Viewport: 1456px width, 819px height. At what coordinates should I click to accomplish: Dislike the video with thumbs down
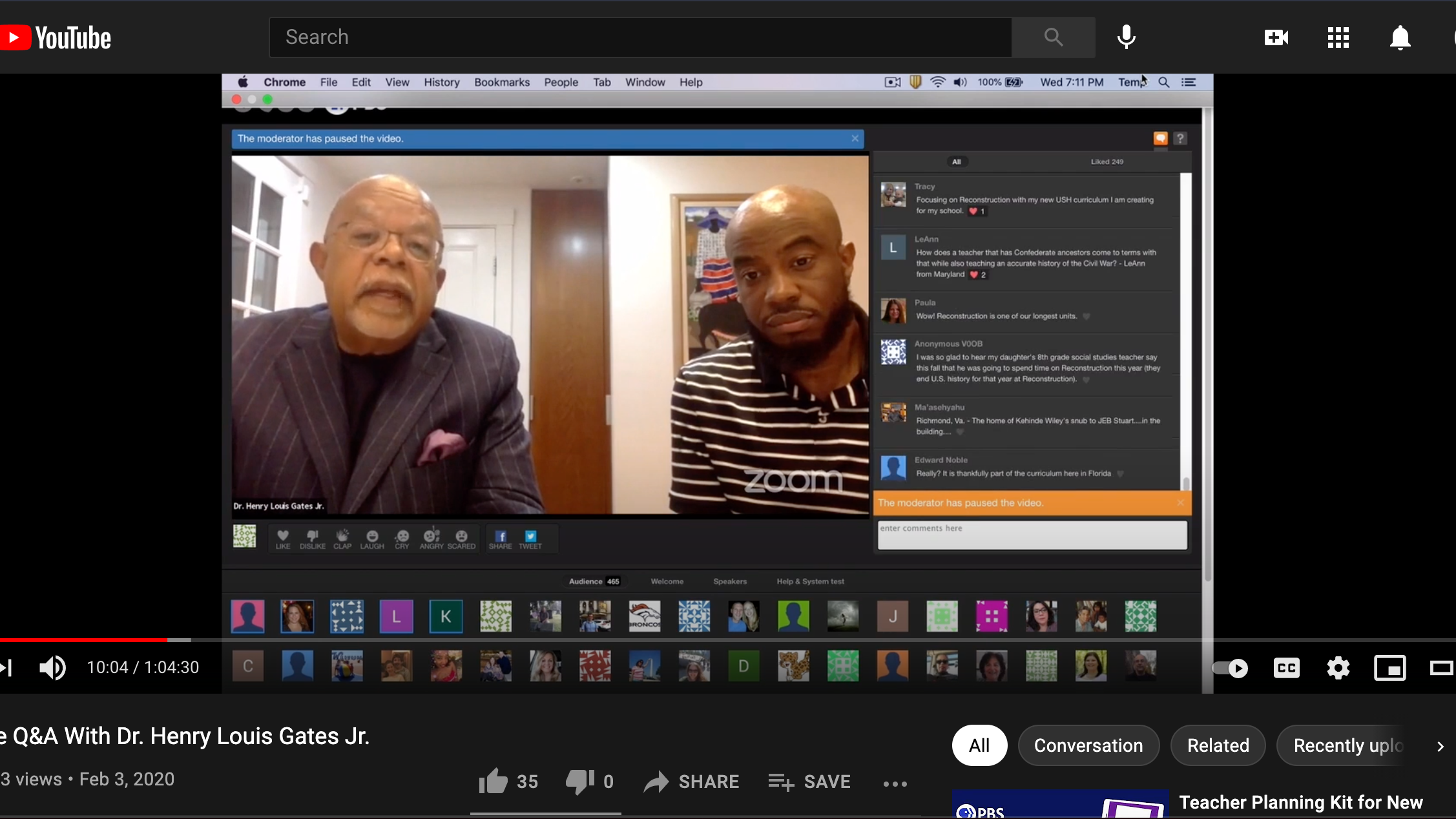(579, 782)
